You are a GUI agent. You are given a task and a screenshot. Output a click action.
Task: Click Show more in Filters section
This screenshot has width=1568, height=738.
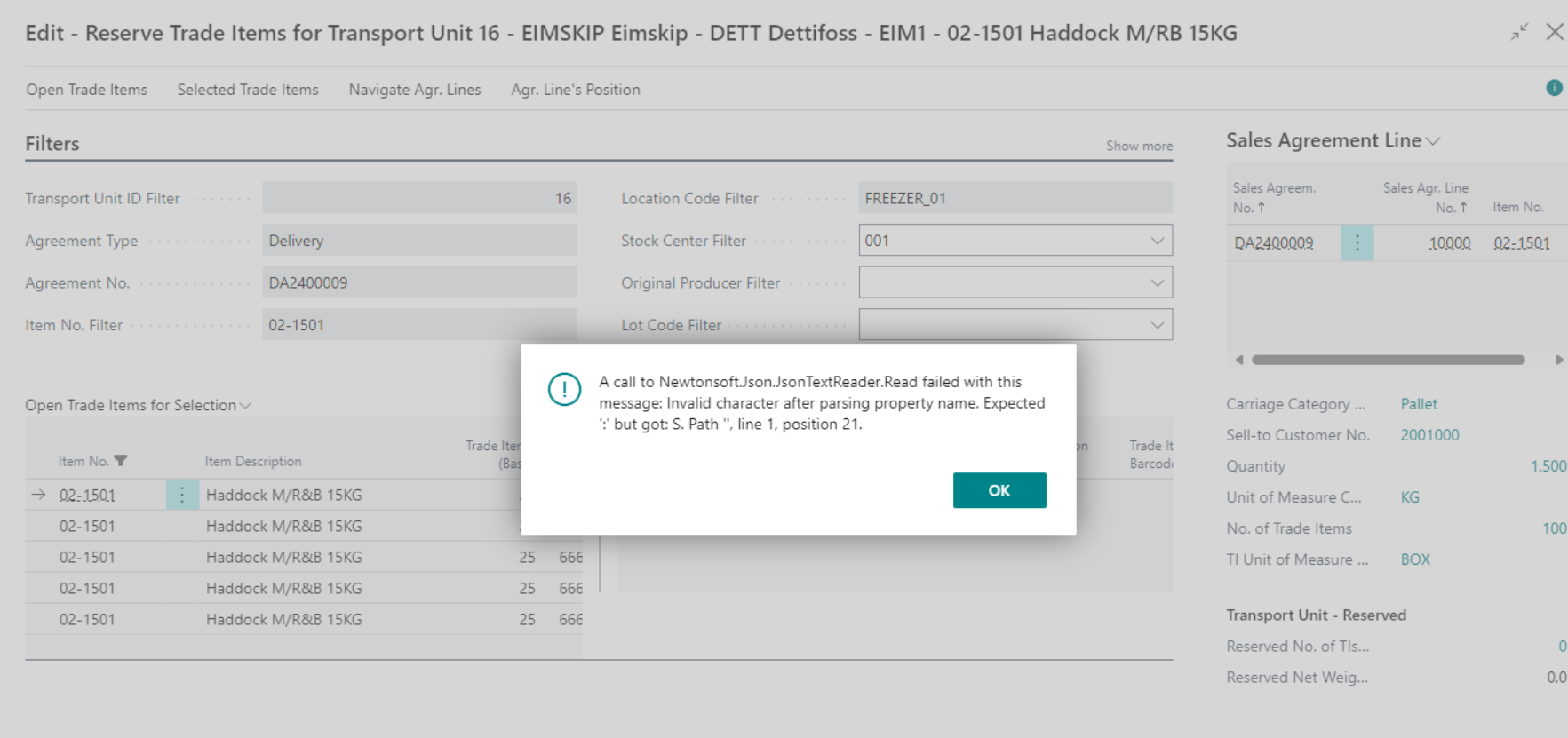coord(1138,146)
